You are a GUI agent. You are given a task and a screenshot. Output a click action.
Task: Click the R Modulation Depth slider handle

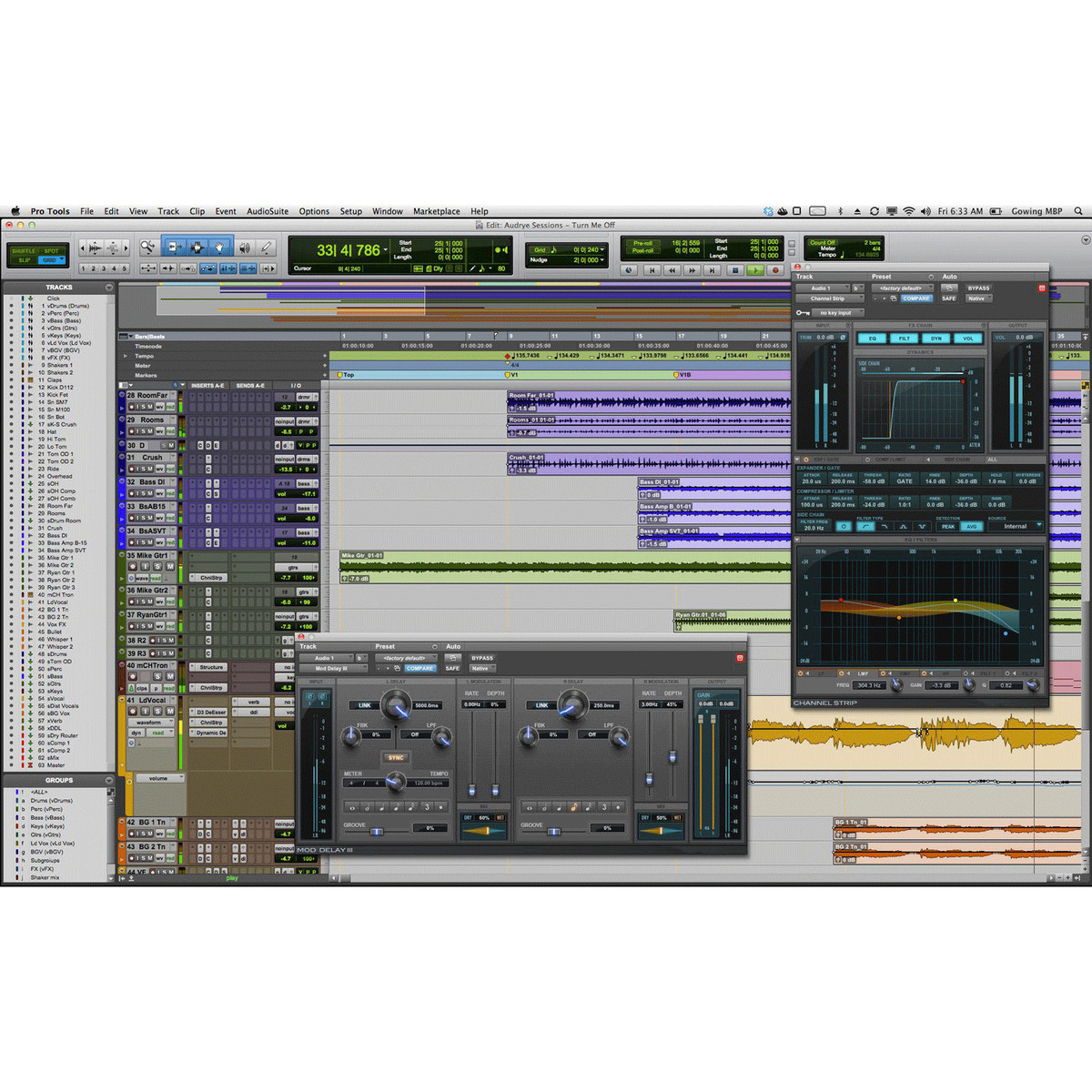672,756
